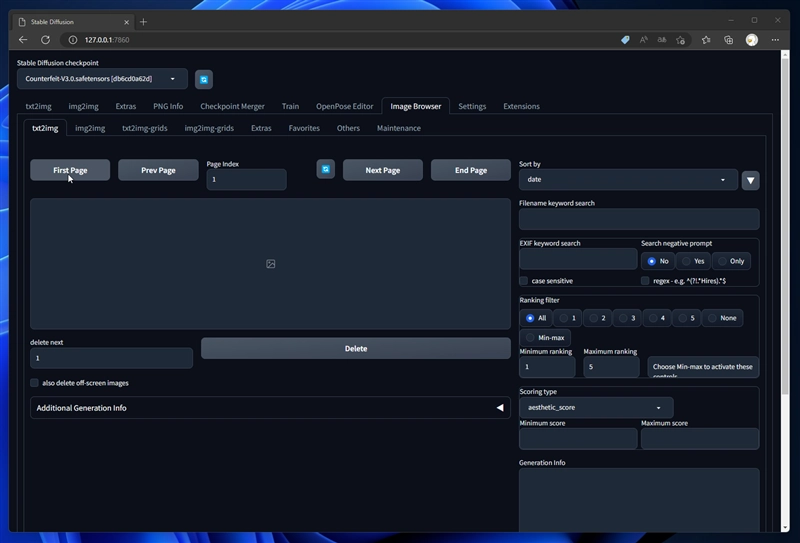The height and width of the screenshot is (543, 800).
Task: Open the browser profile avatar
Action: click(x=752, y=40)
